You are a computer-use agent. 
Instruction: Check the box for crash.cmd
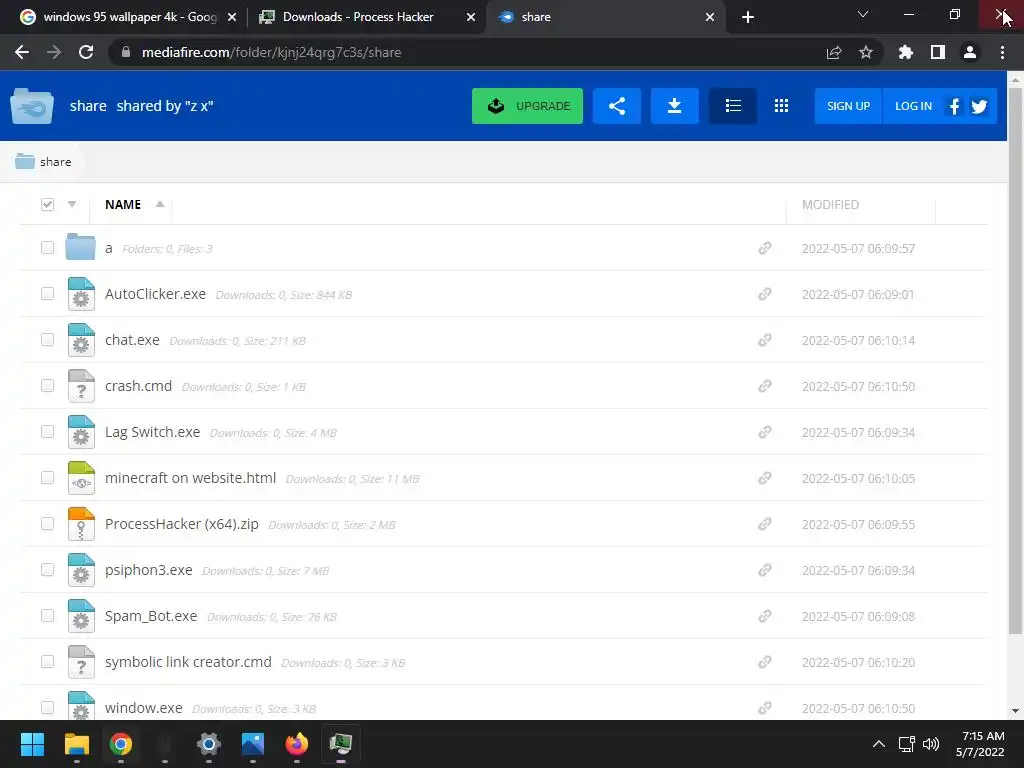tap(47, 385)
